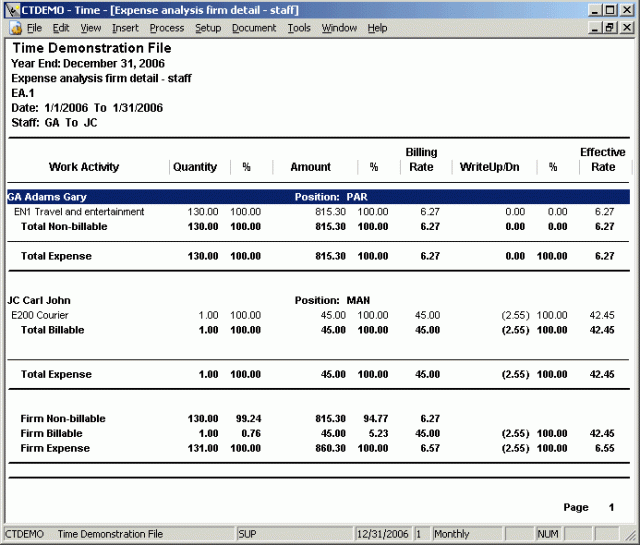Click the scrollbar down arrow
Viewport: 640px width, 545px height.
[632, 517]
